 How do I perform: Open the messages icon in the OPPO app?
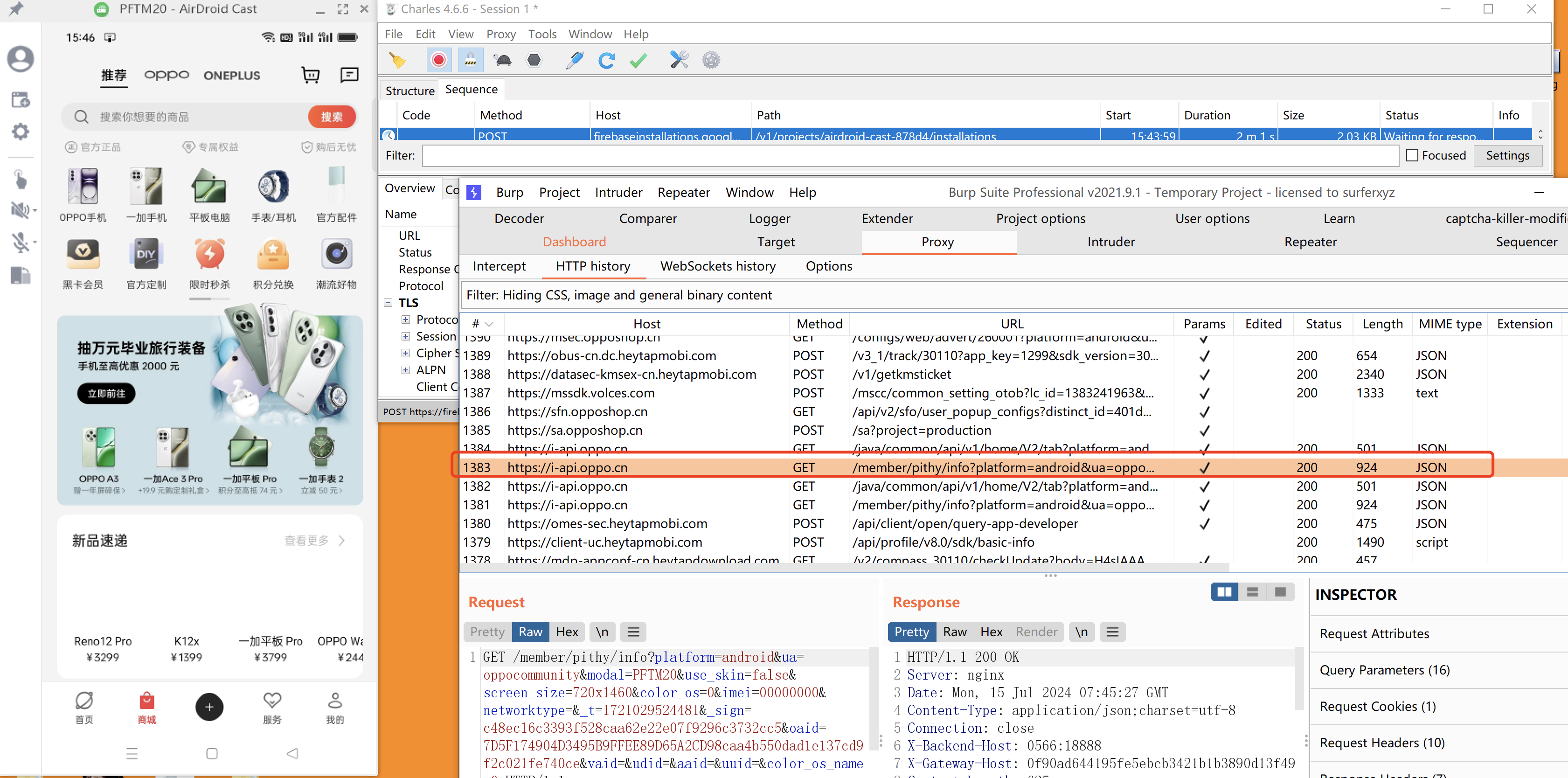(349, 75)
